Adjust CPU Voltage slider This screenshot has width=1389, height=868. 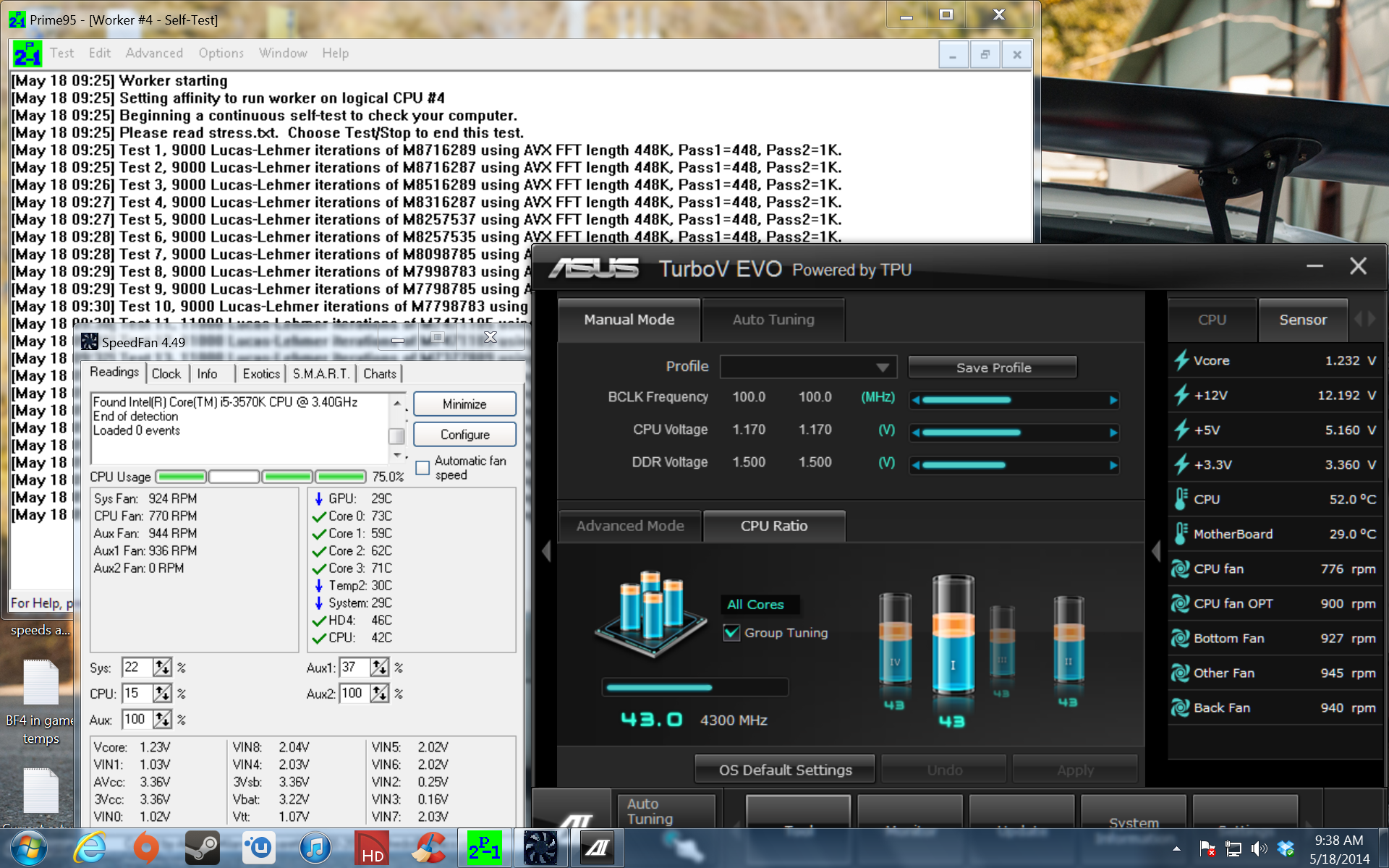(1014, 433)
